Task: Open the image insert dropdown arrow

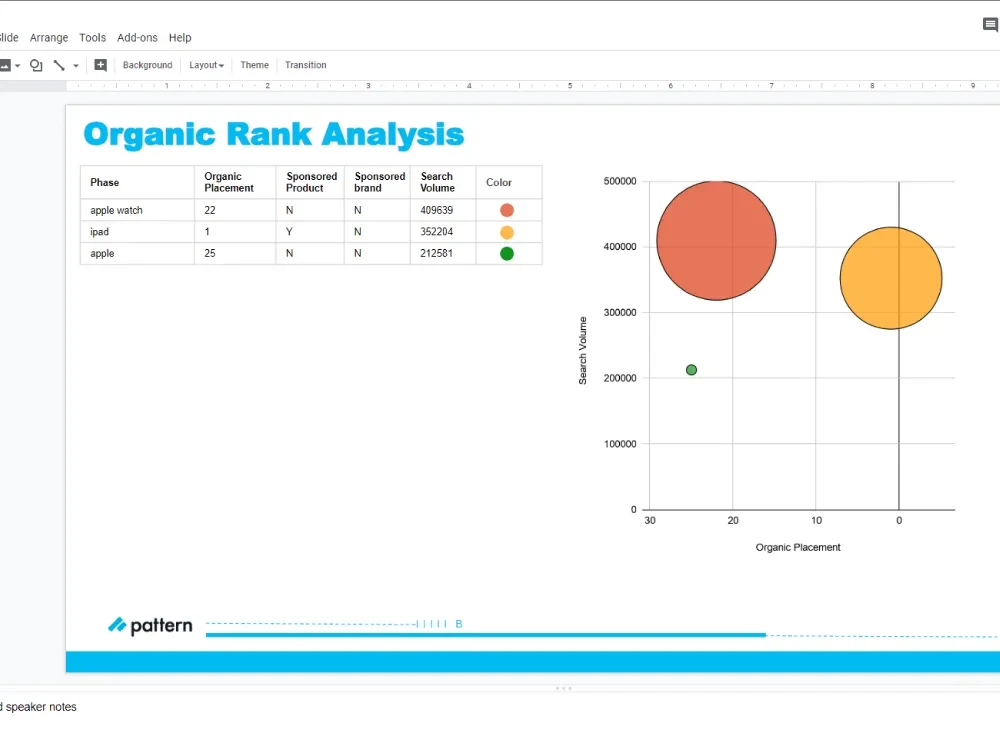Action: [17, 66]
